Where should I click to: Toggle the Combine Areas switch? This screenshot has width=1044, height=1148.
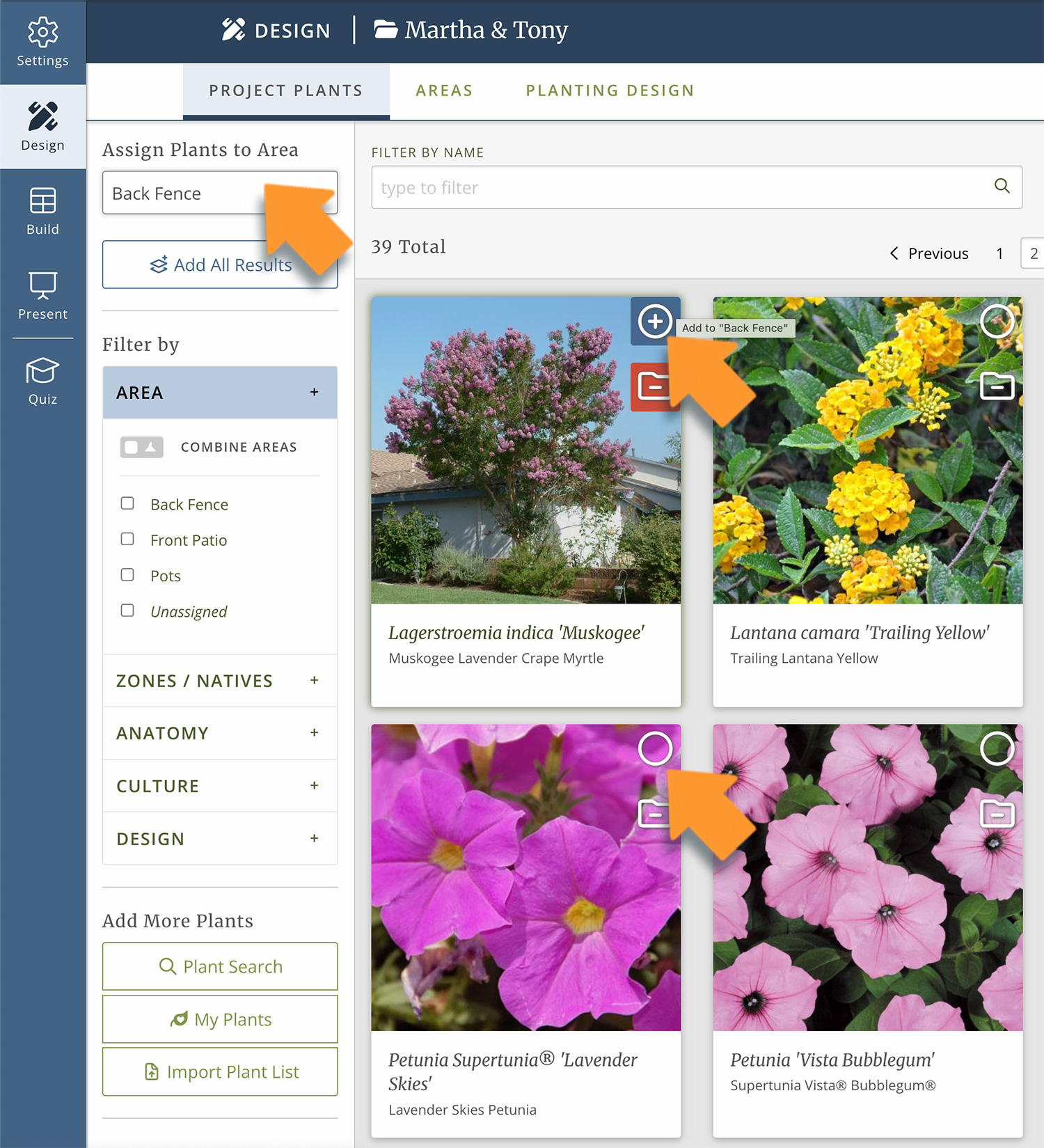tap(142, 447)
